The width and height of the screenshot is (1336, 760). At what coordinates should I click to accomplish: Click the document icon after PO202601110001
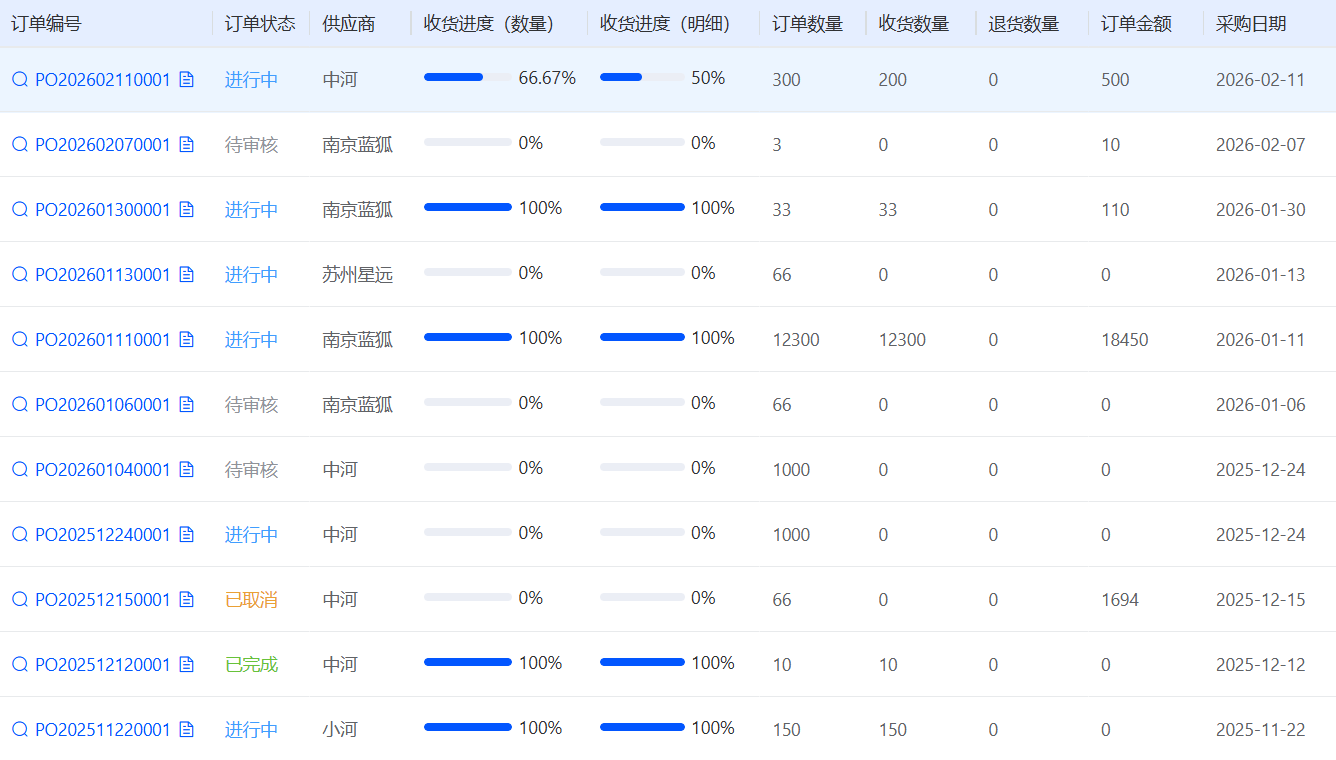tap(186, 339)
